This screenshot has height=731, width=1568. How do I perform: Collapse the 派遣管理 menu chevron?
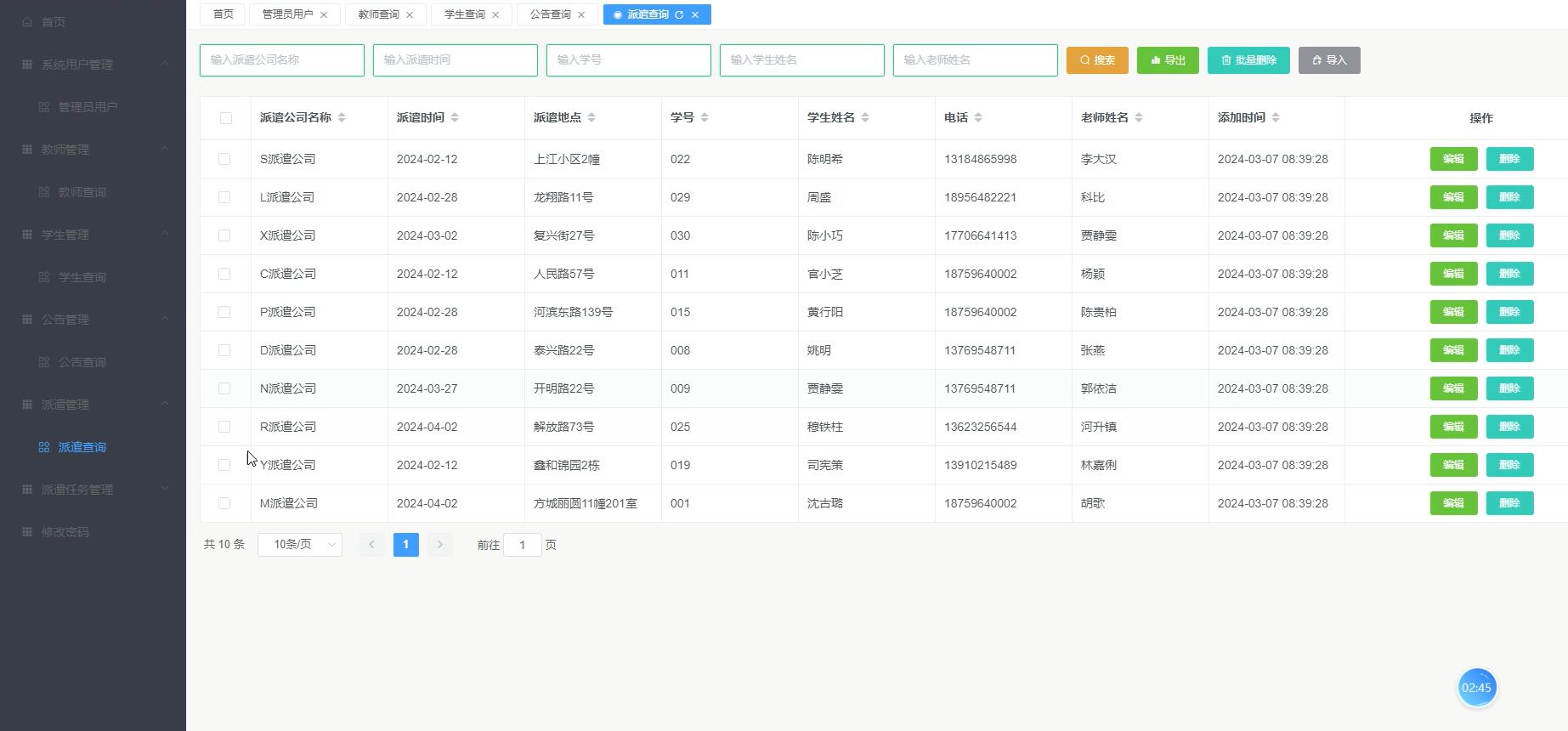tap(165, 404)
